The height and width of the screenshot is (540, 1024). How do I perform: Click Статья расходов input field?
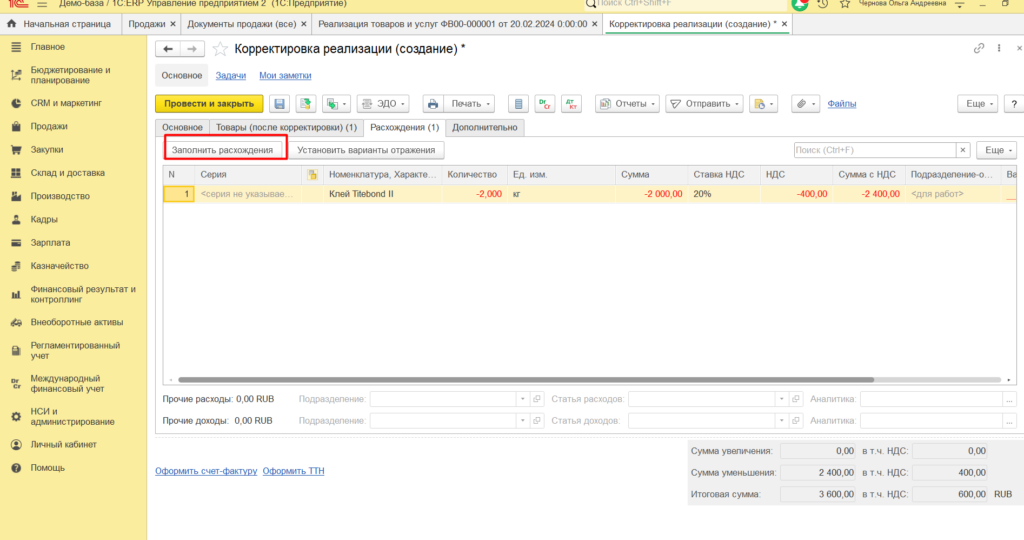(702, 399)
